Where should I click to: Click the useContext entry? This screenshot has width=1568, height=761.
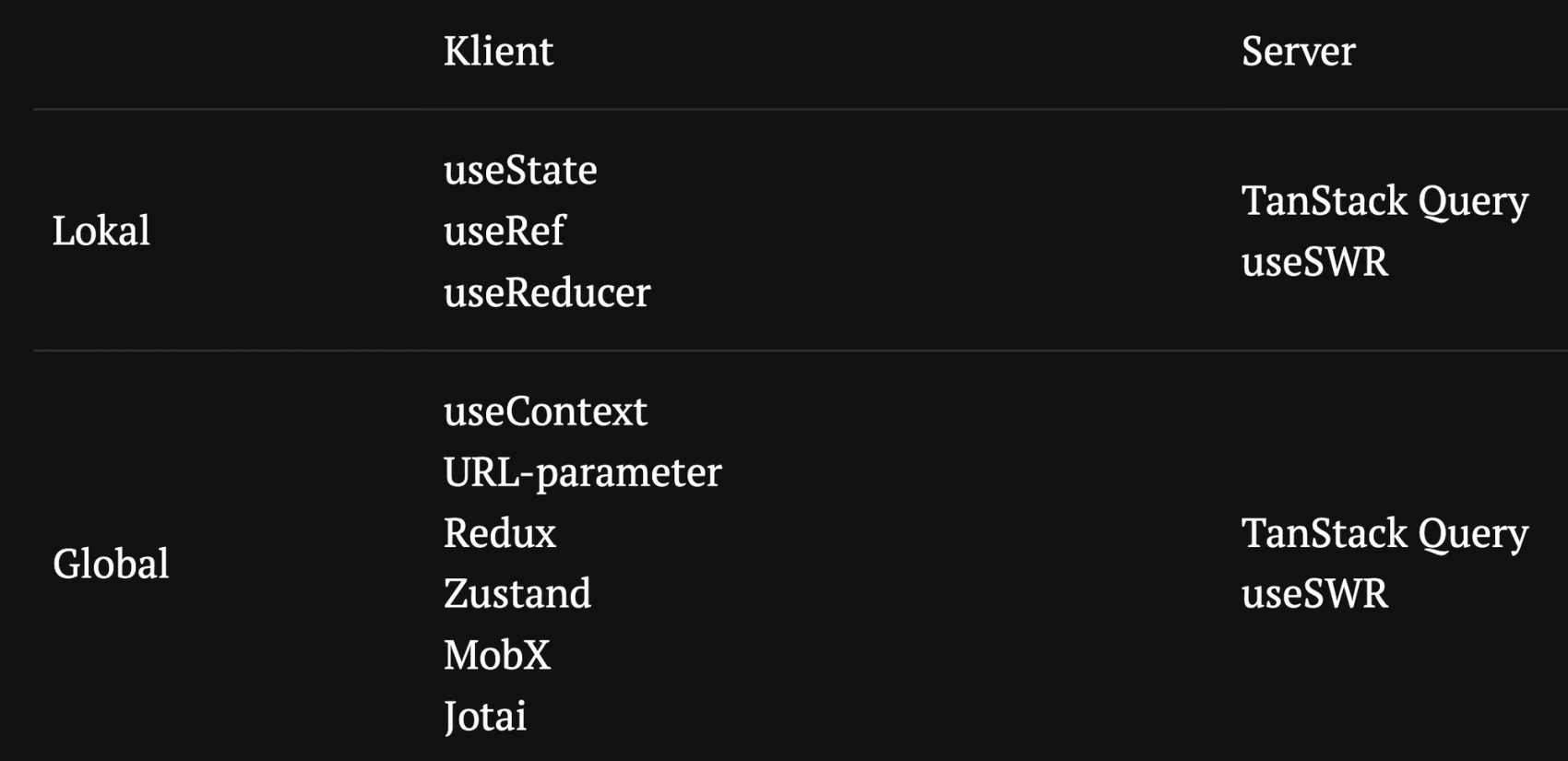545,411
